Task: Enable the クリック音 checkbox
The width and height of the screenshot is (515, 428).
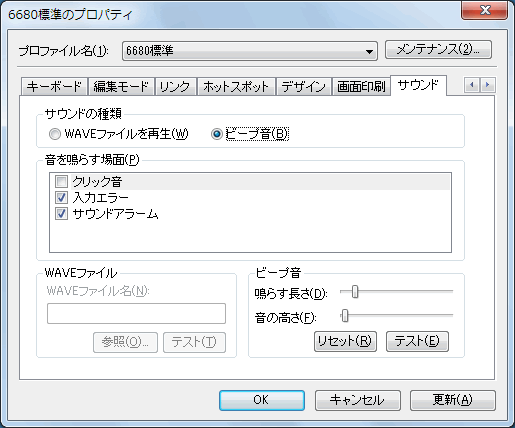Action: coord(61,182)
